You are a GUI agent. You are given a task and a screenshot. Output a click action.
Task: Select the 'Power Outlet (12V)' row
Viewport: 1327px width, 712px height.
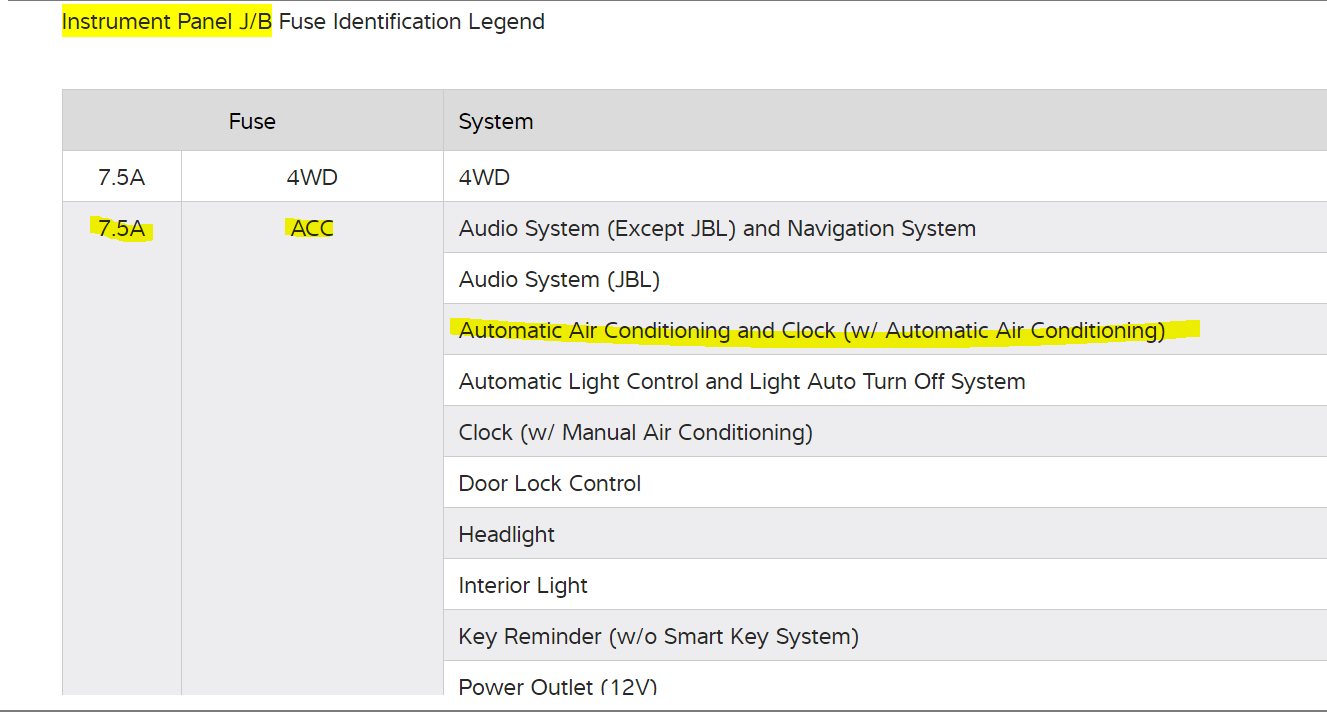(557, 687)
